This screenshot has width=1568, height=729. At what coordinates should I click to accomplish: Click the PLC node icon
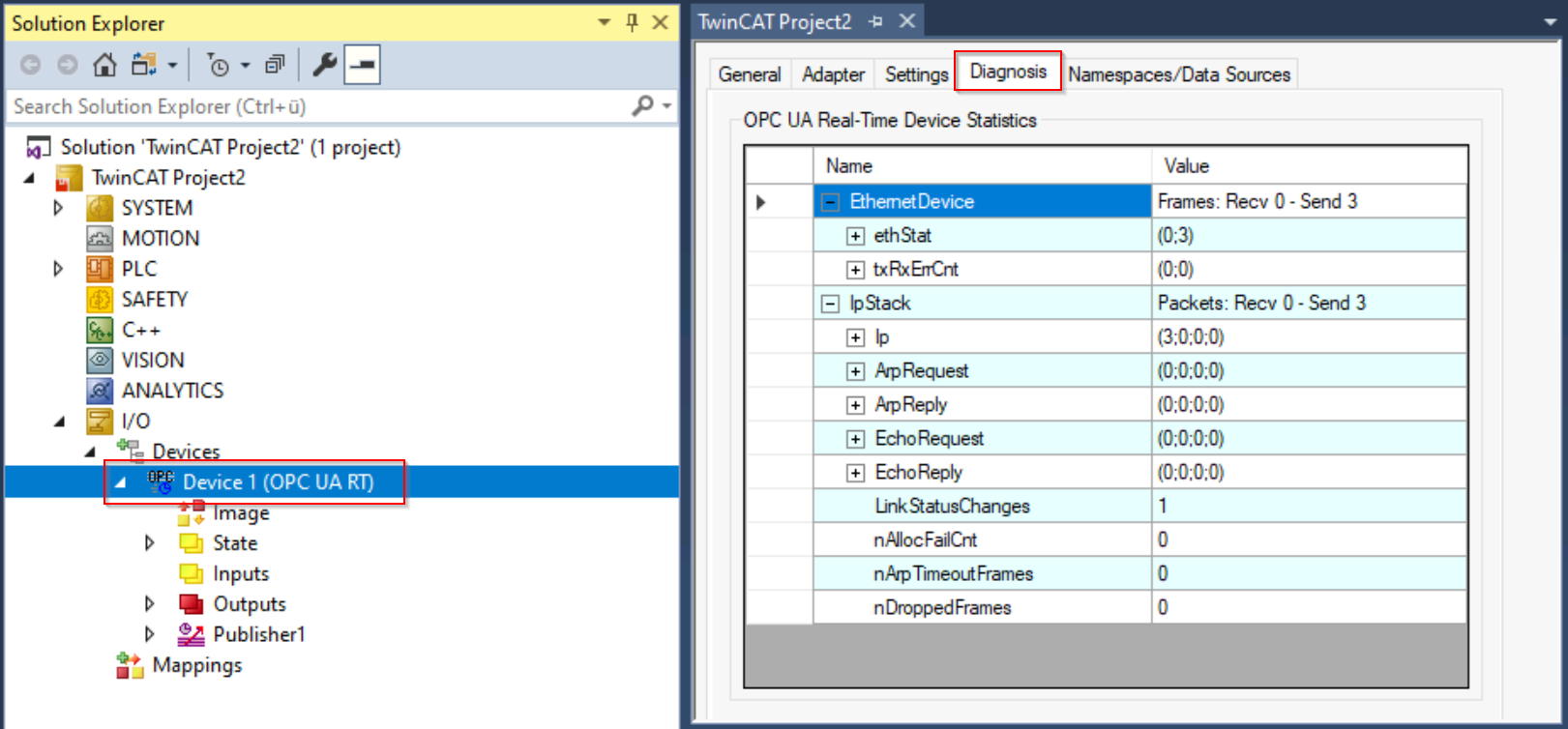pyautogui.click(x=100, y=269)
